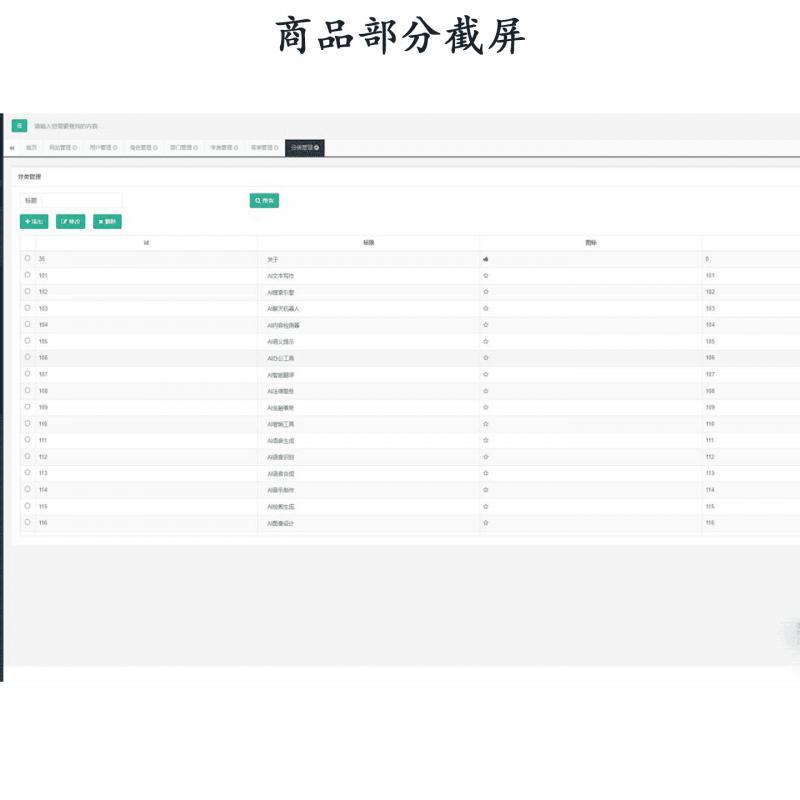Viewport: 800px width, 800px height.
Task: Click the x icon on the delete button
Action: pos(100,221)
